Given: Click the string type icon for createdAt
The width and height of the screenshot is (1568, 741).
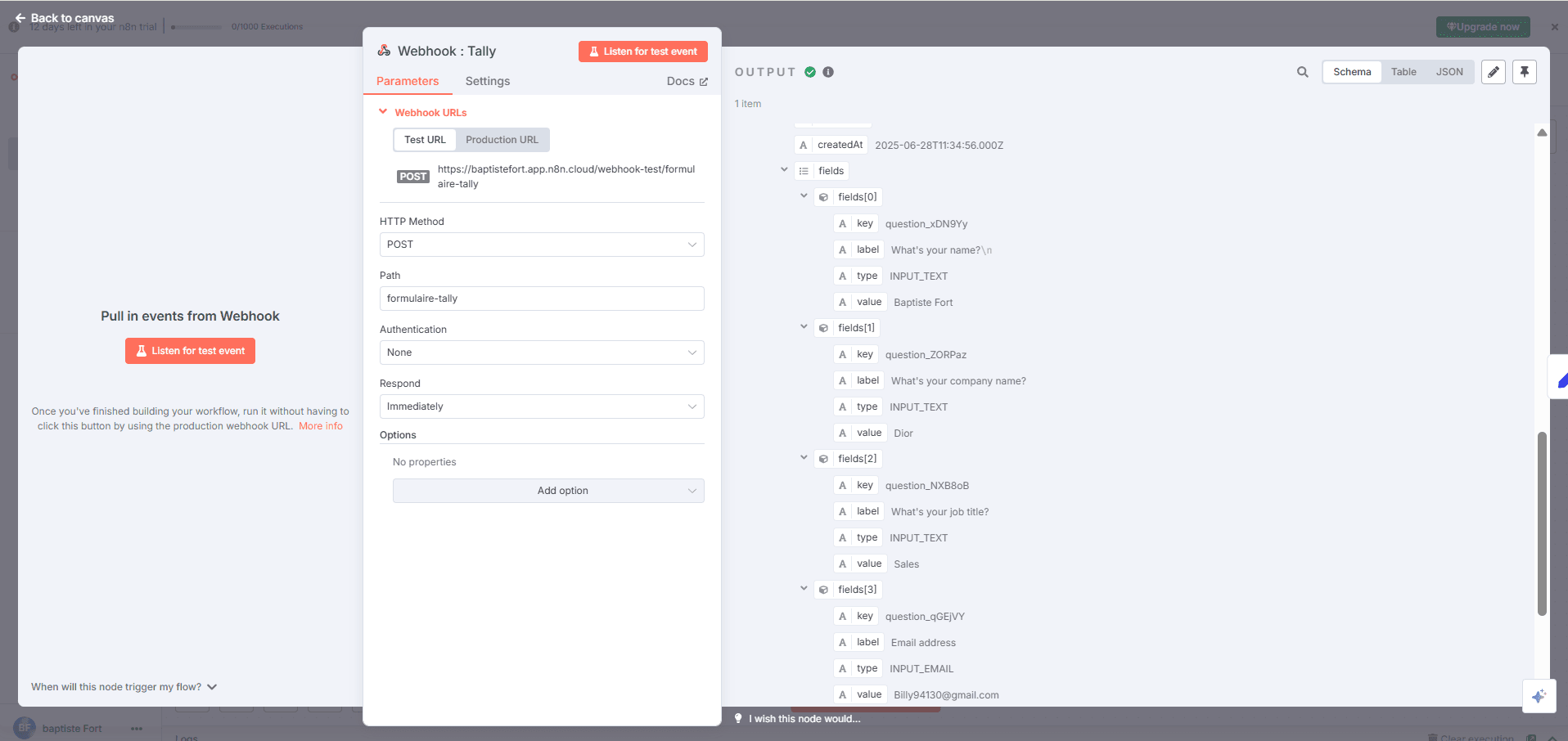Looking at the screenshot, I should click(804, 145).
